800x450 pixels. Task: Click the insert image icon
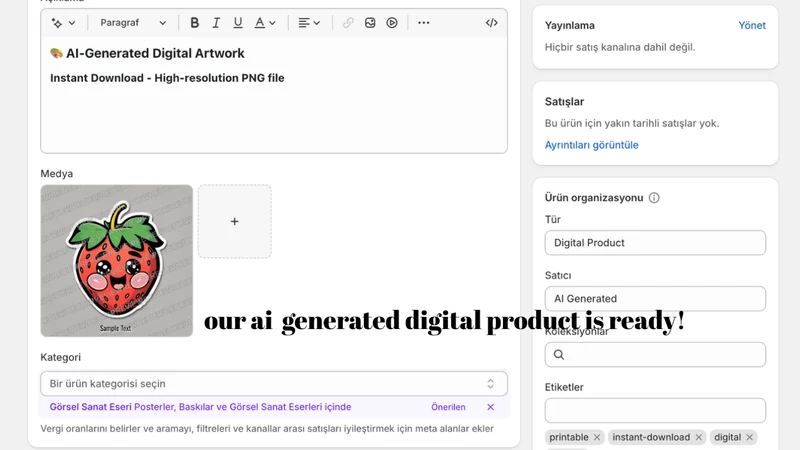click(370, 23)
